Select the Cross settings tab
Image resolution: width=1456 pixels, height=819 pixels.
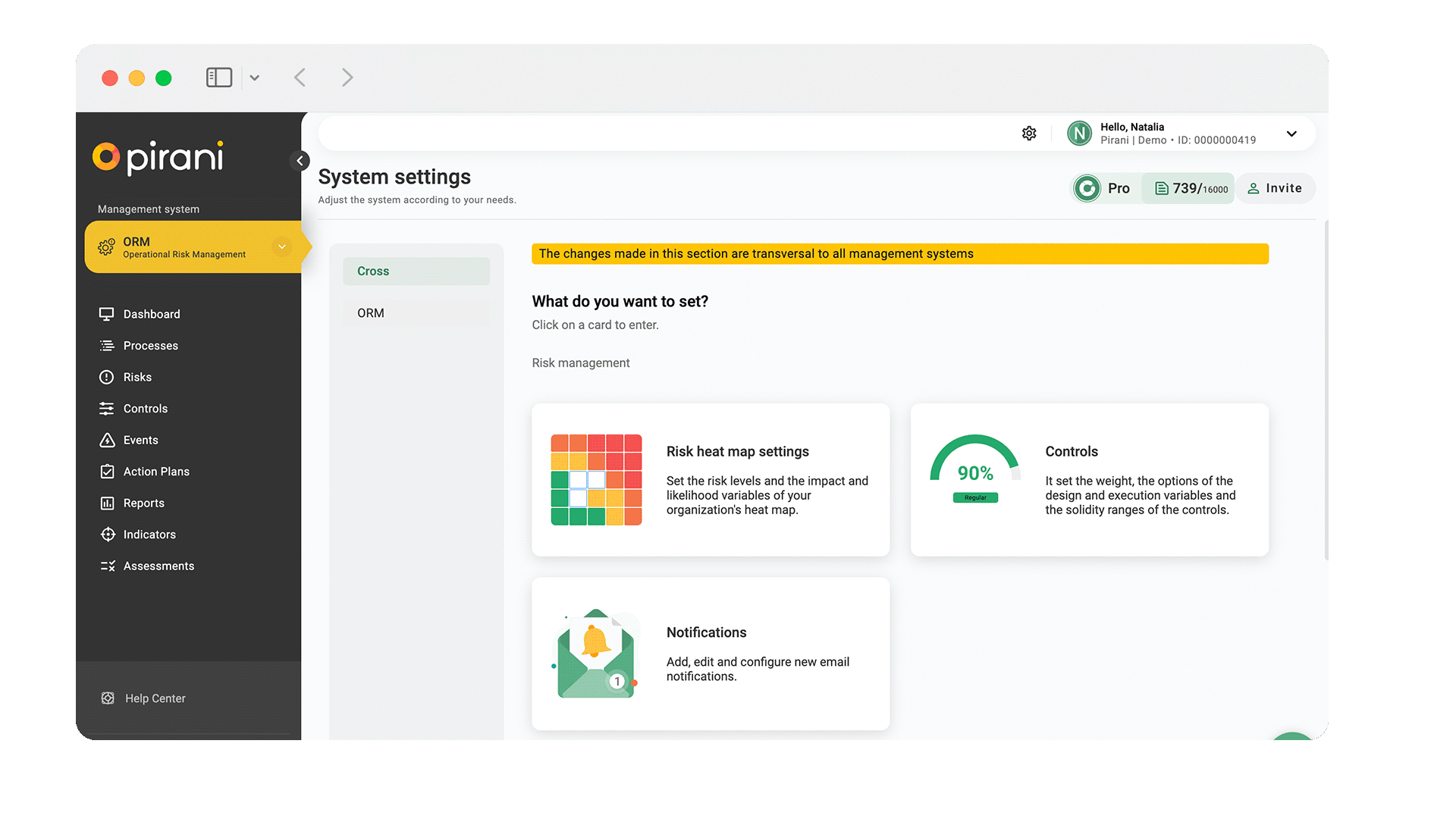(x=416, y=271)
